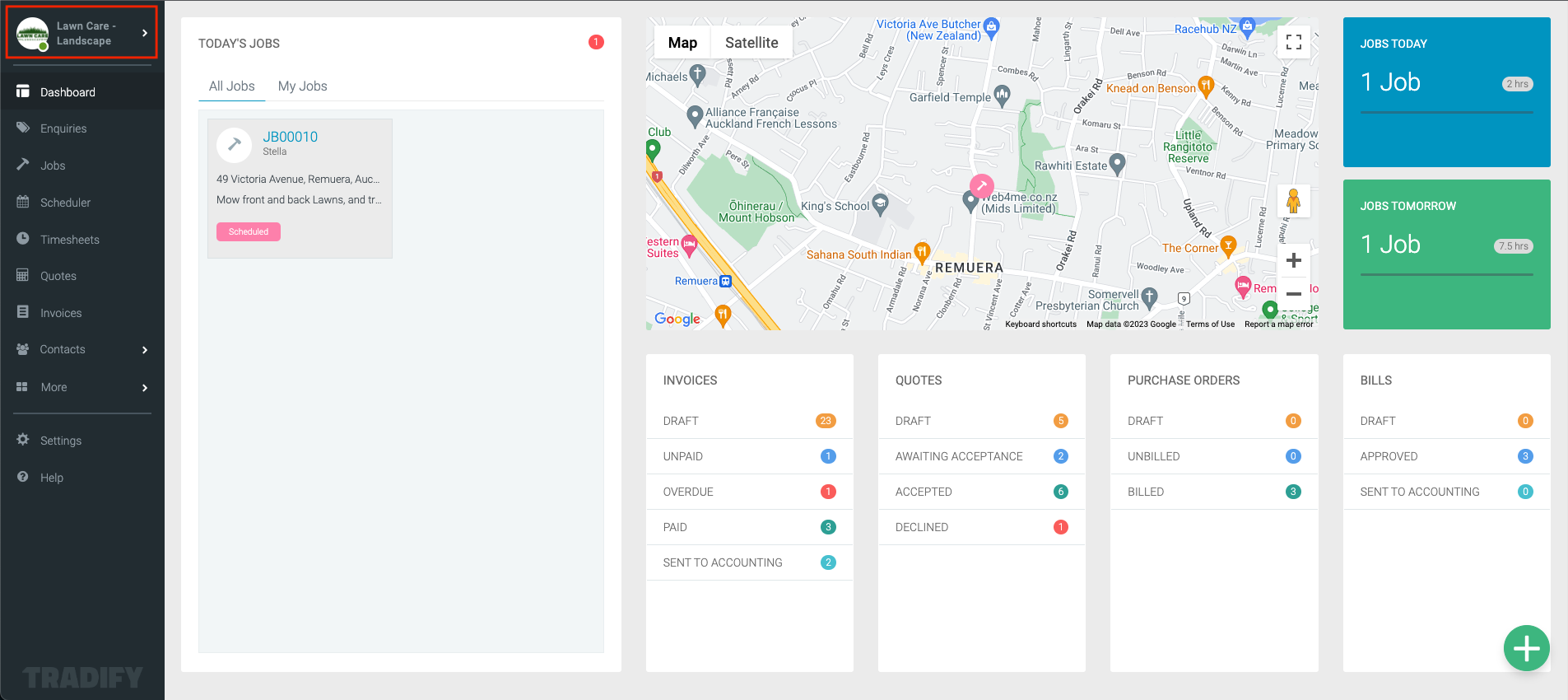Click the Jobs hammer icon in sidebar
1568x700 pixels.
coord(23,165)
